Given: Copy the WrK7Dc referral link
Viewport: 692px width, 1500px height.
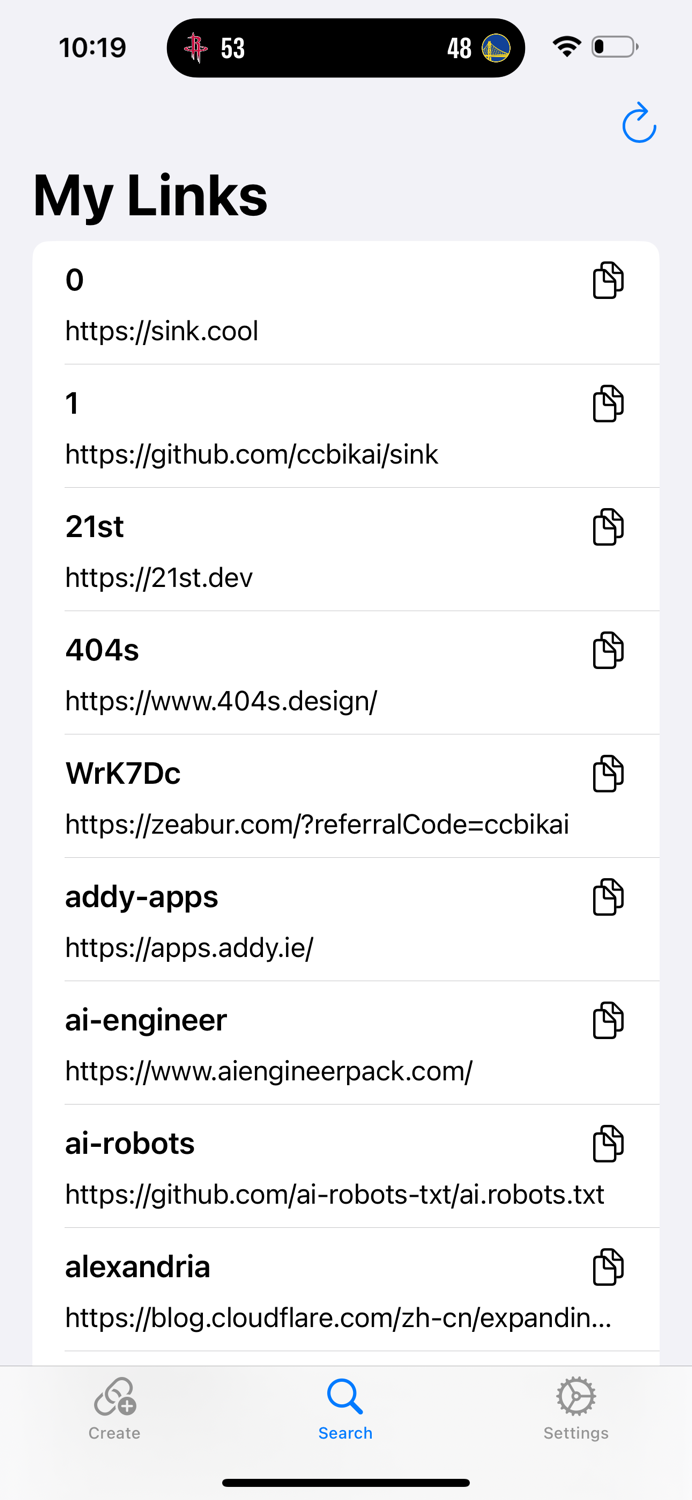Looking at the screenshot, I should point(607,773).
